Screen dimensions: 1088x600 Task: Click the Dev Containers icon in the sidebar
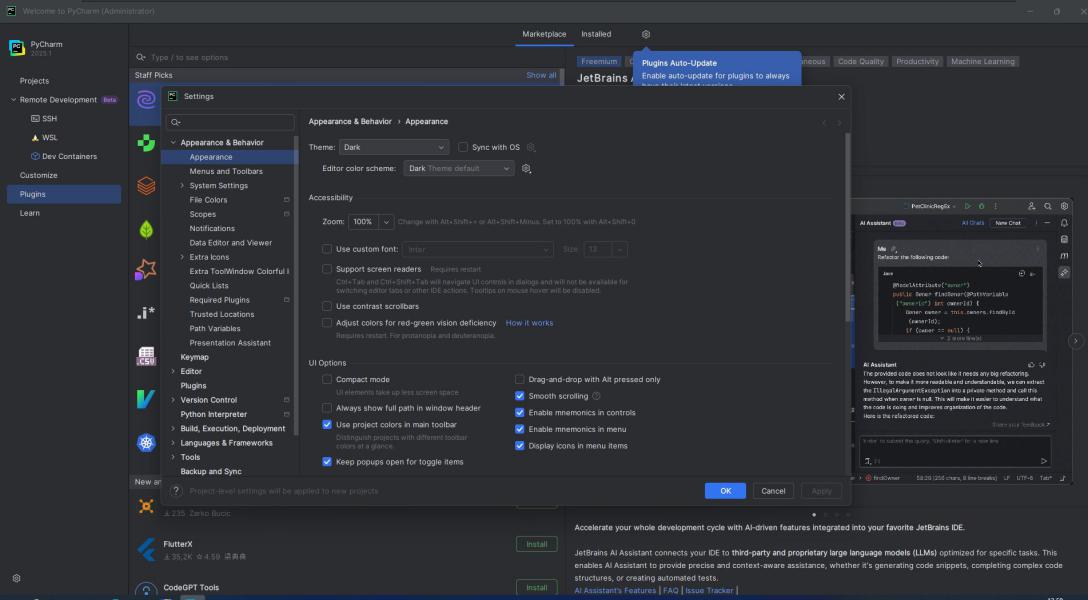35,157
